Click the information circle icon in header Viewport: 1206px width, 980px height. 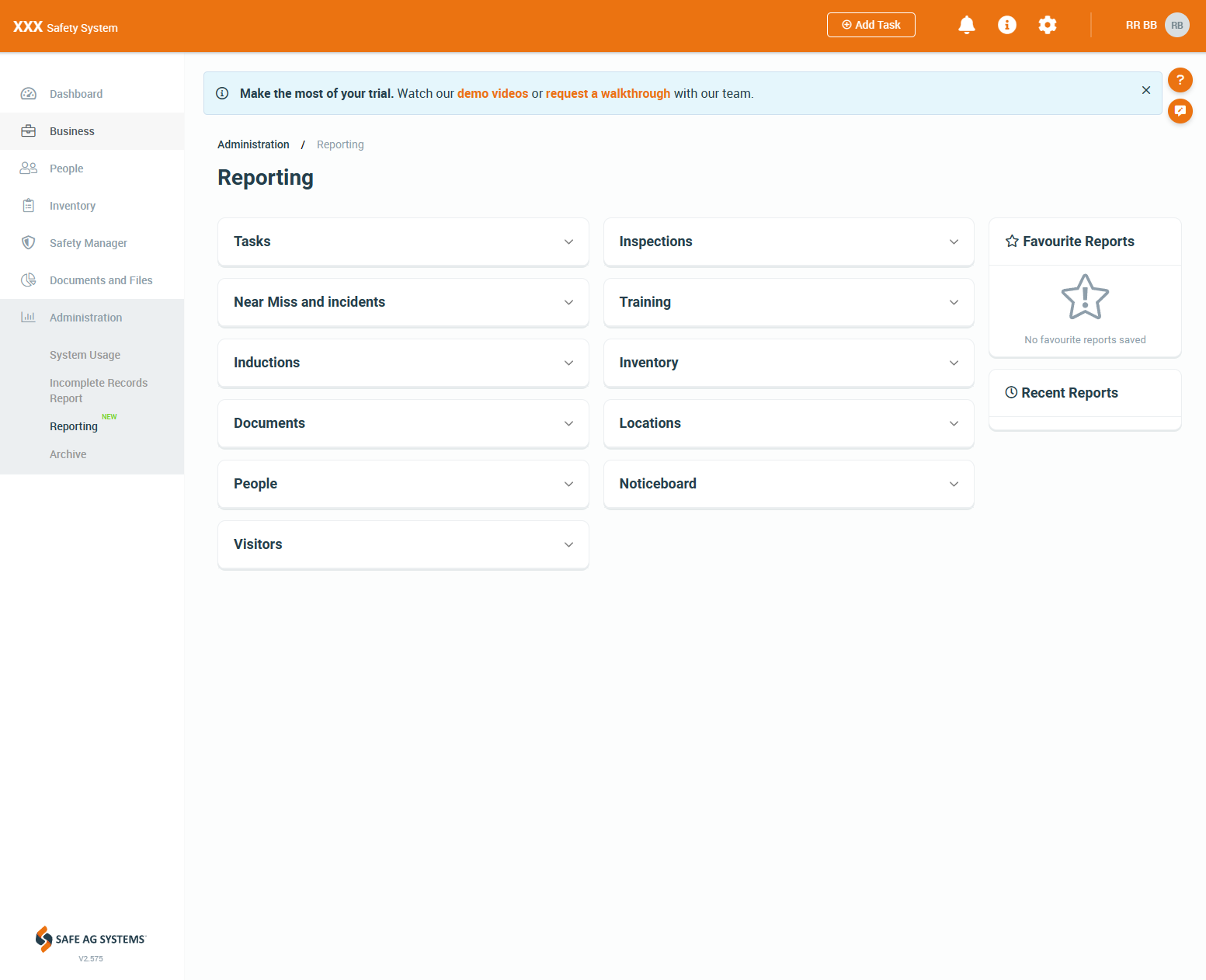1006,25
